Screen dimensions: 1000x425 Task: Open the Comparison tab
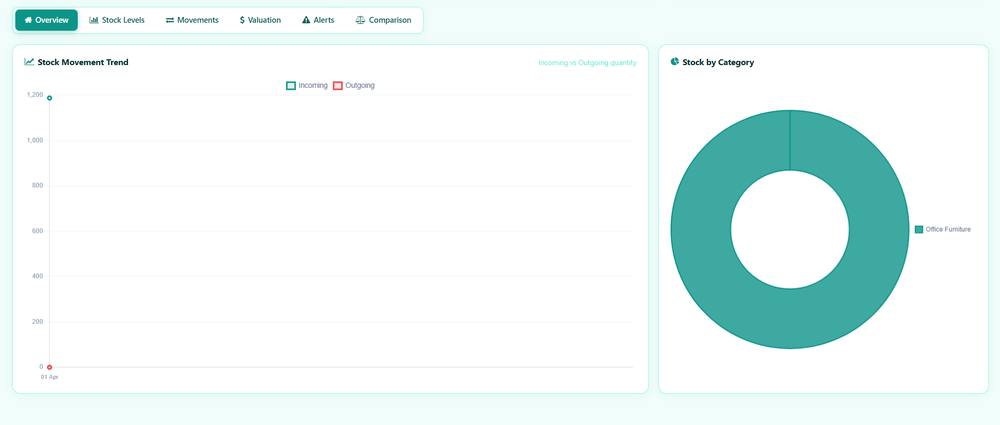pos(383,20)
